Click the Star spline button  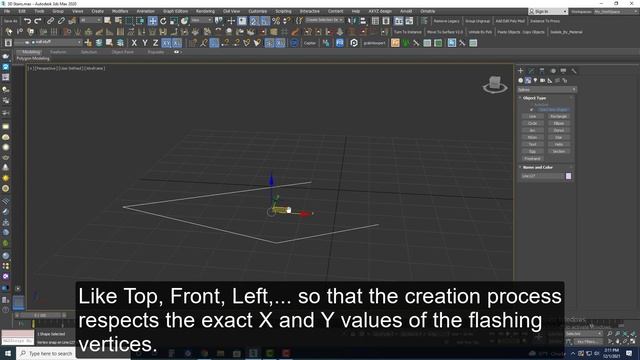click(559, 137)
